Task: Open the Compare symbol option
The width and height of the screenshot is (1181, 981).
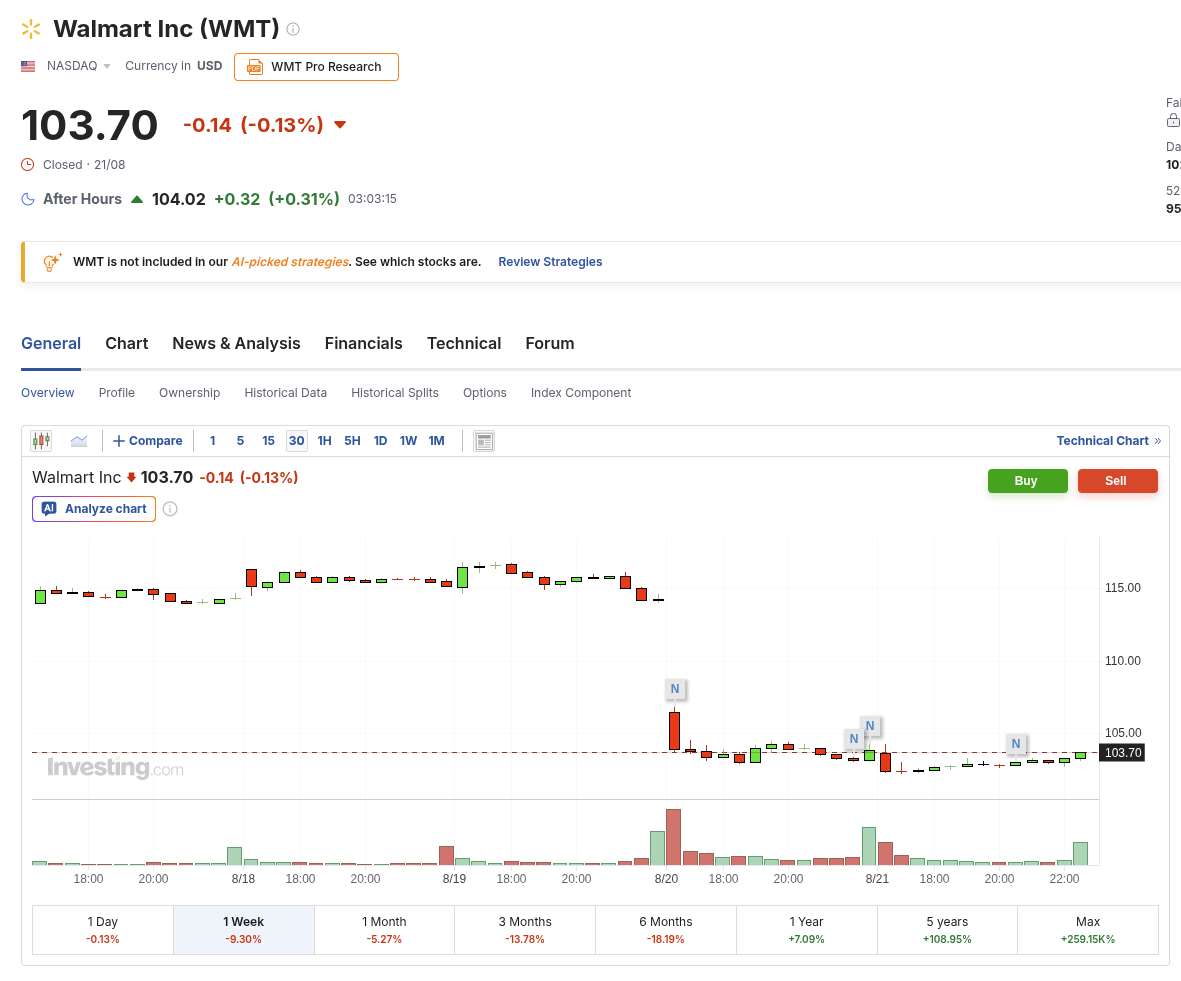Action: point(148,441)
